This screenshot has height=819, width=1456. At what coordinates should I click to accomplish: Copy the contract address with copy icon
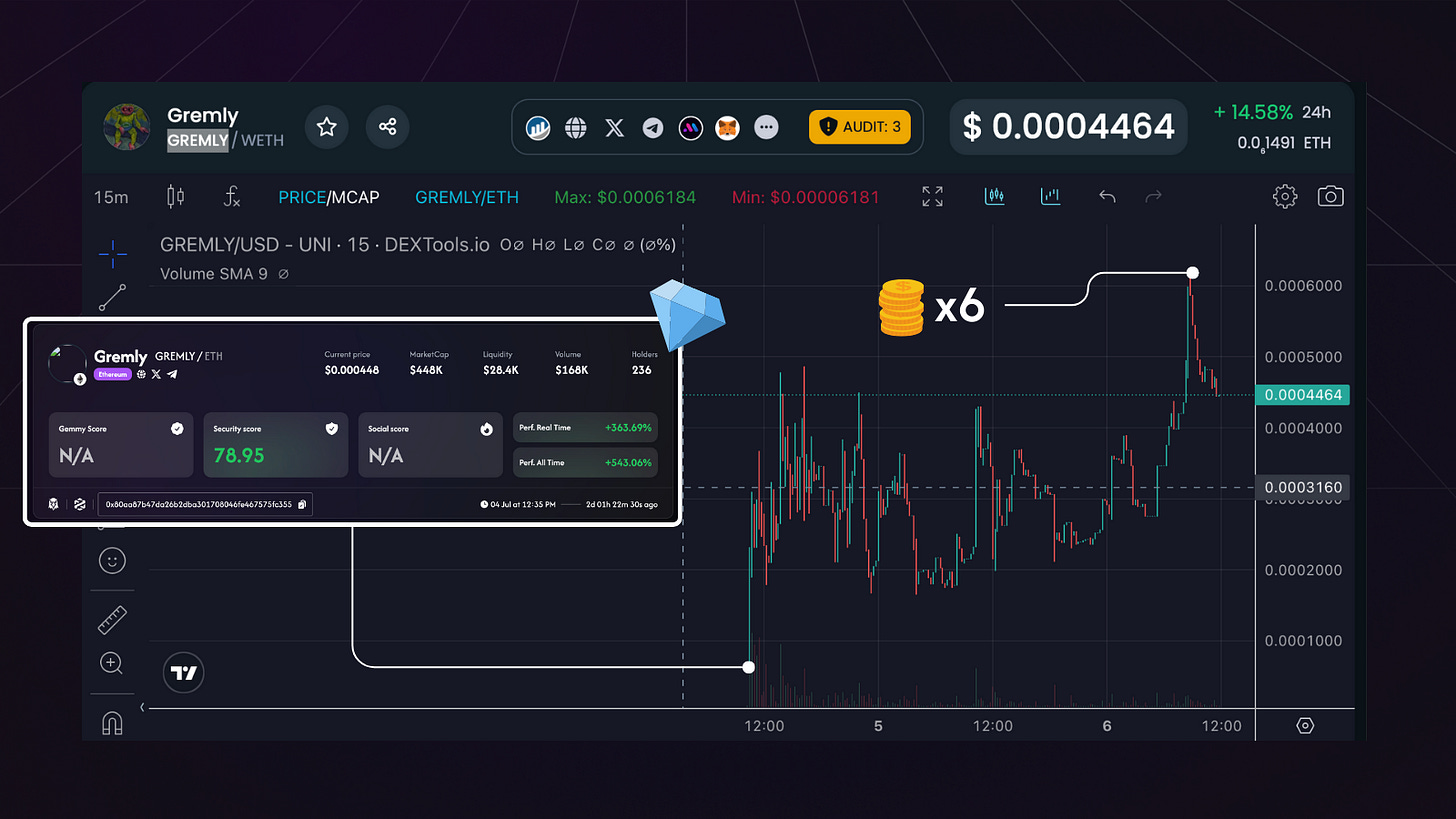pyautogui.click(x=303, y=505)
